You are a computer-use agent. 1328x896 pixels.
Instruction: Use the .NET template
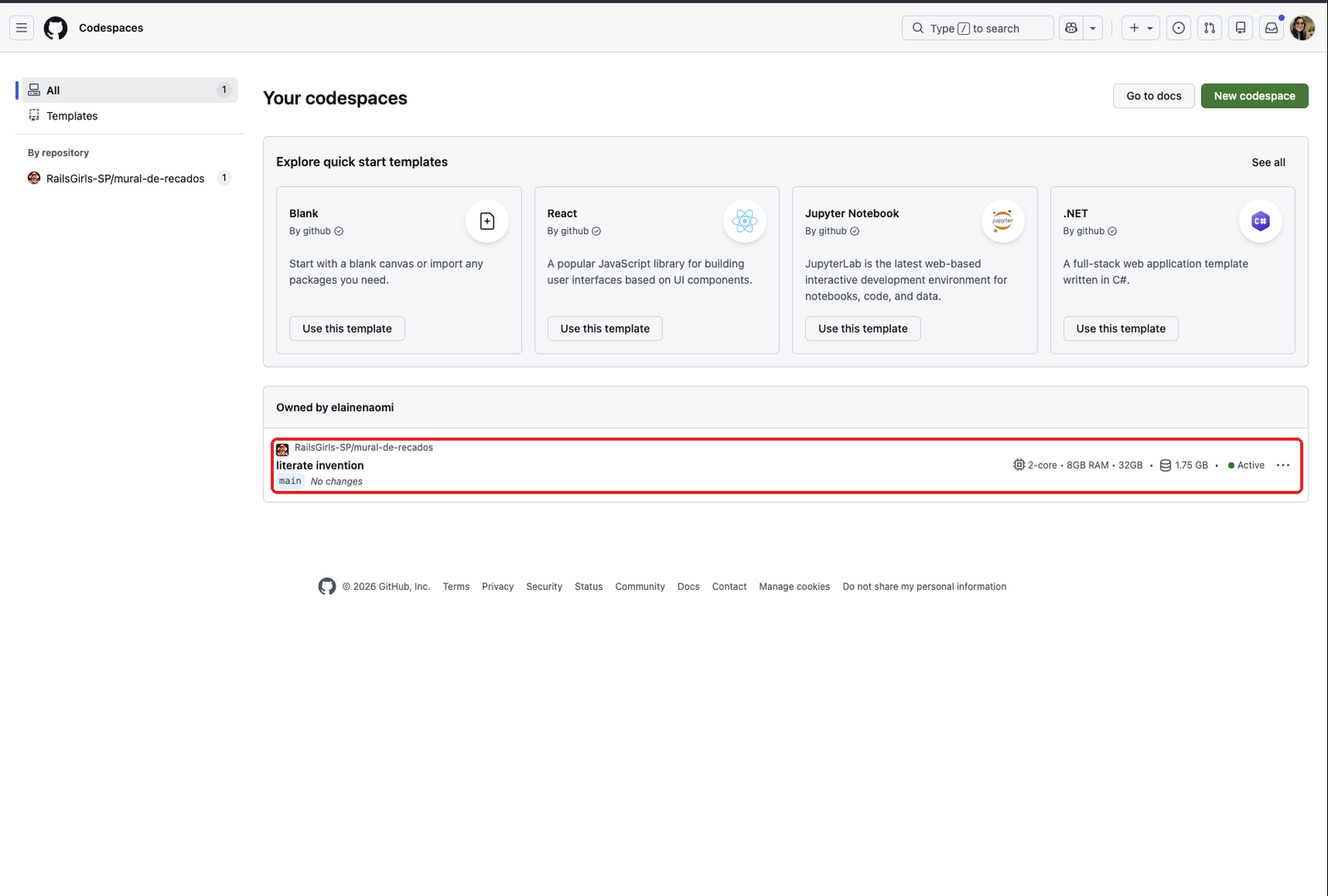pos(1120,329)
